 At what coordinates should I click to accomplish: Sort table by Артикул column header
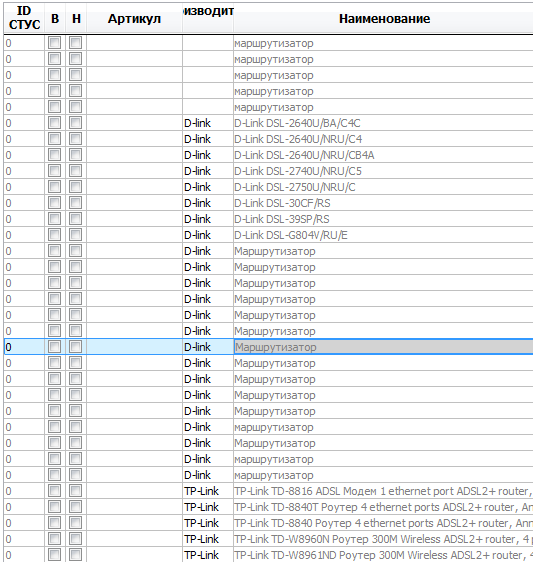tap(134, 18)
